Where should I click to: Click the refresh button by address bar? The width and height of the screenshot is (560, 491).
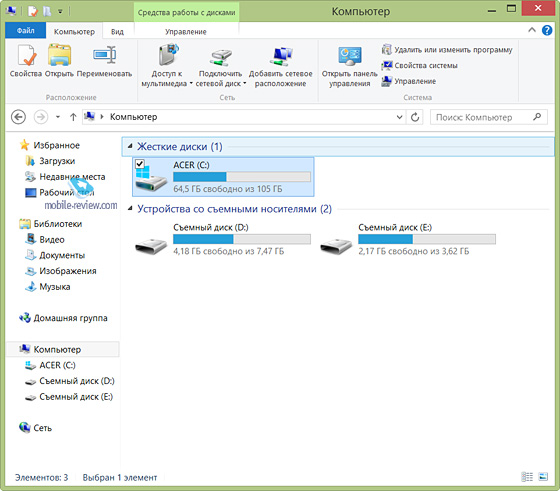pos(415,117)
